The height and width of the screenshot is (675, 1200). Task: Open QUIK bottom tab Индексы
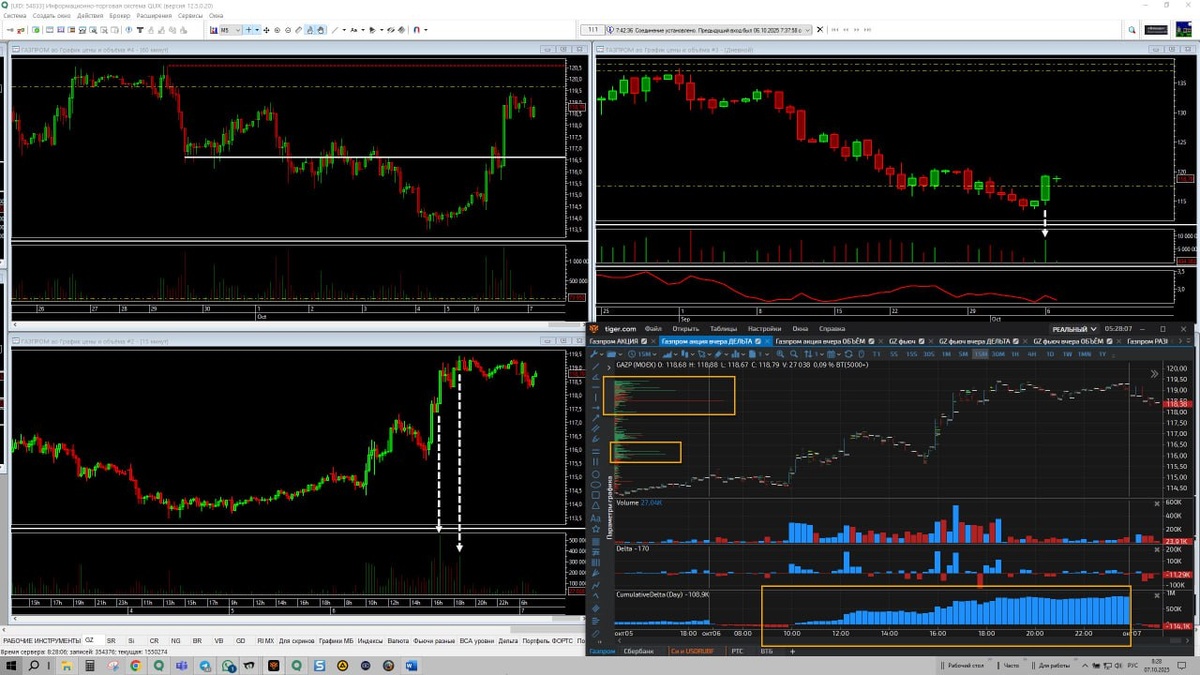370,640
